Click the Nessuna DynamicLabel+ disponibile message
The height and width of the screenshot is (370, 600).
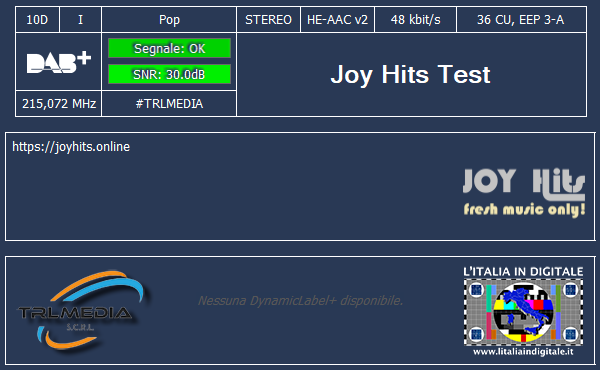pos(300,301)
